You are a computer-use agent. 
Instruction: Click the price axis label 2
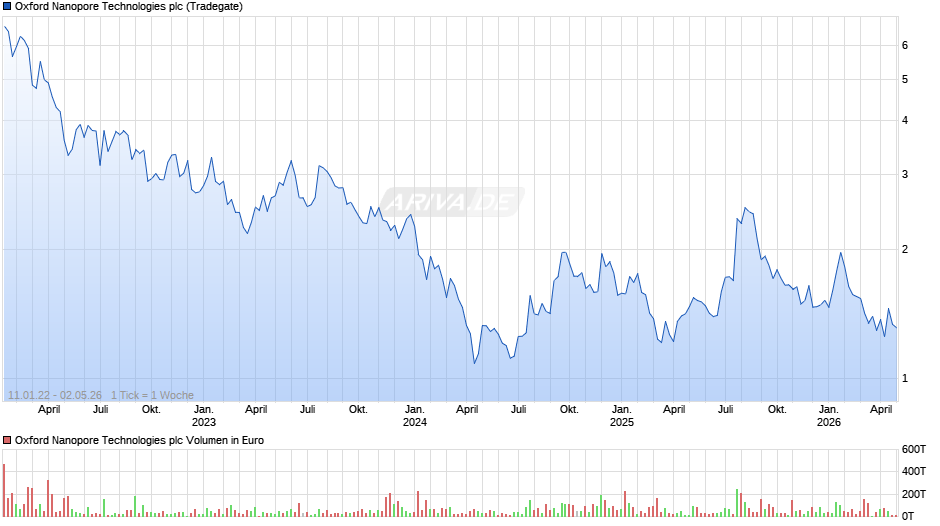[x=905, y=250]
